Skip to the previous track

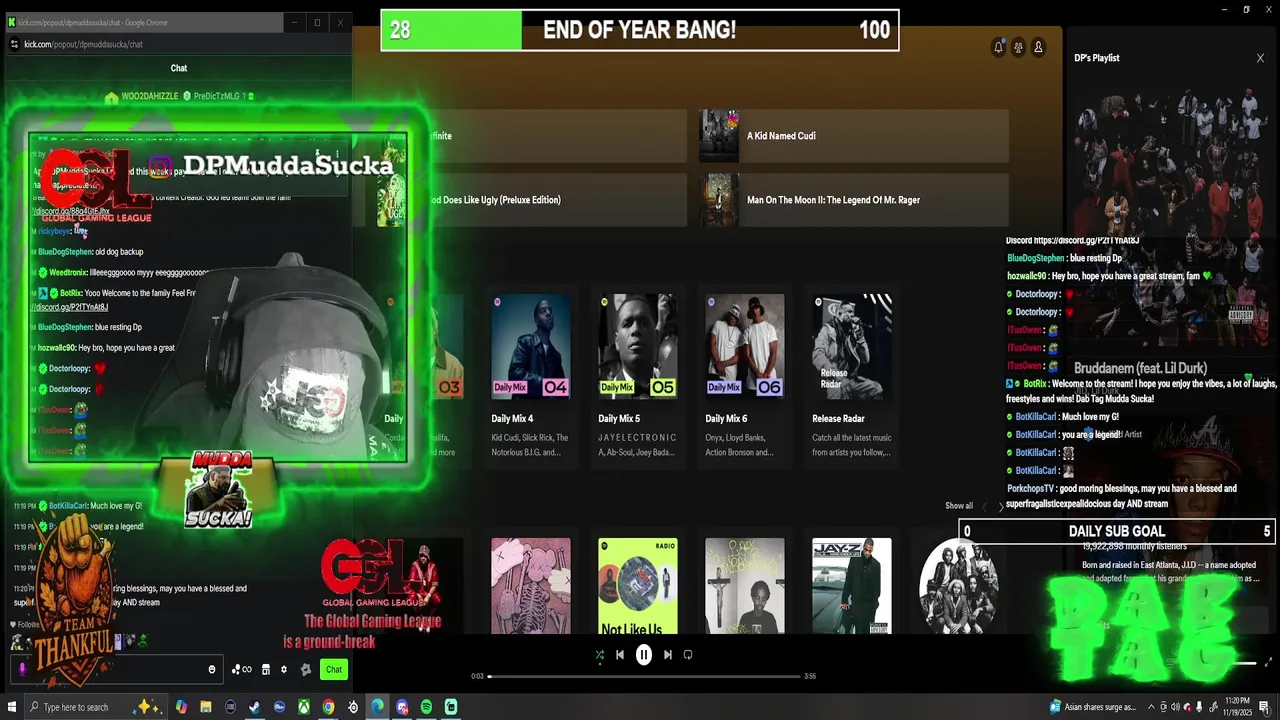(620, 655)
